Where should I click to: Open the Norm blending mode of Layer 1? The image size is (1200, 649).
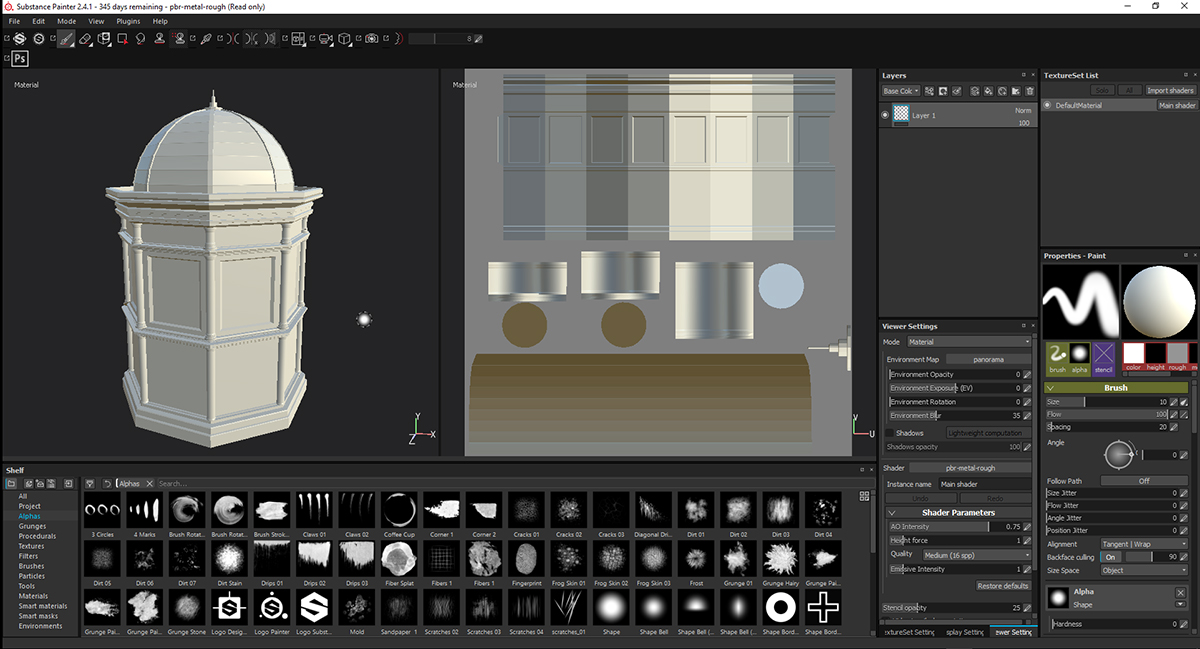1023,110
